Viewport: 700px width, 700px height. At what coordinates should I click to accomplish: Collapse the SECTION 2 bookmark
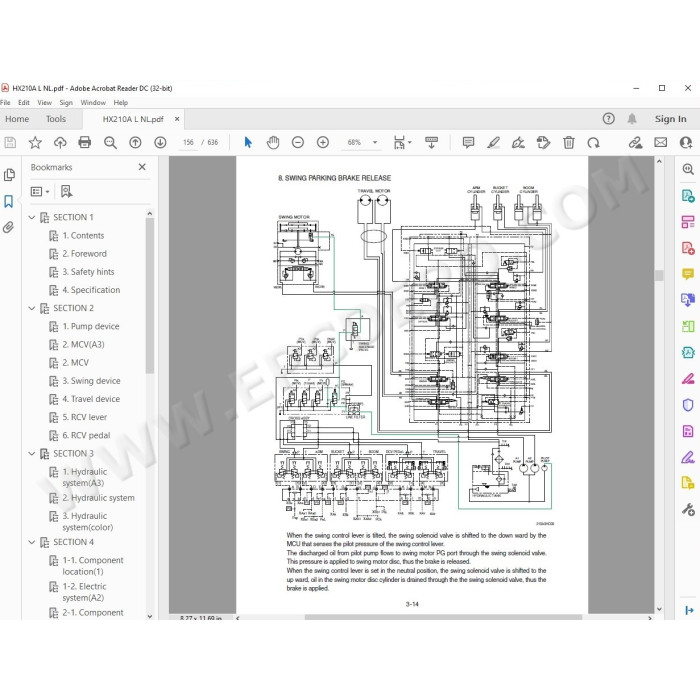coord(32,308)
